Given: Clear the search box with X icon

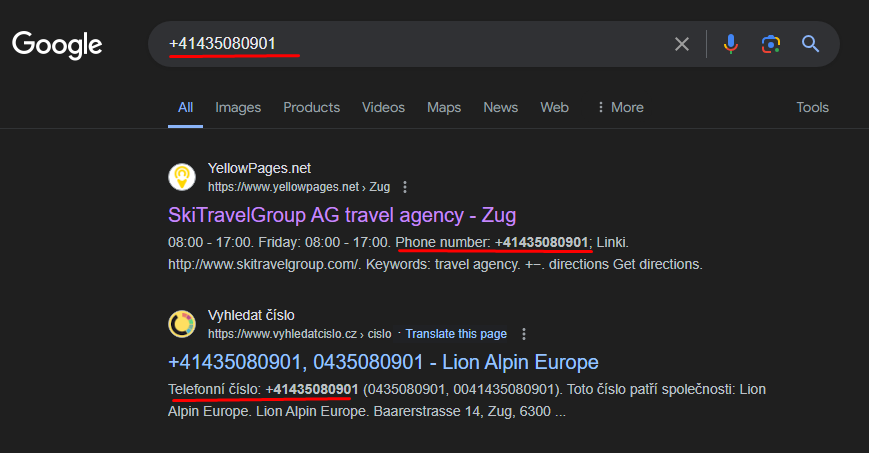Looking at the screenshot, I should [x=682, y=44].
